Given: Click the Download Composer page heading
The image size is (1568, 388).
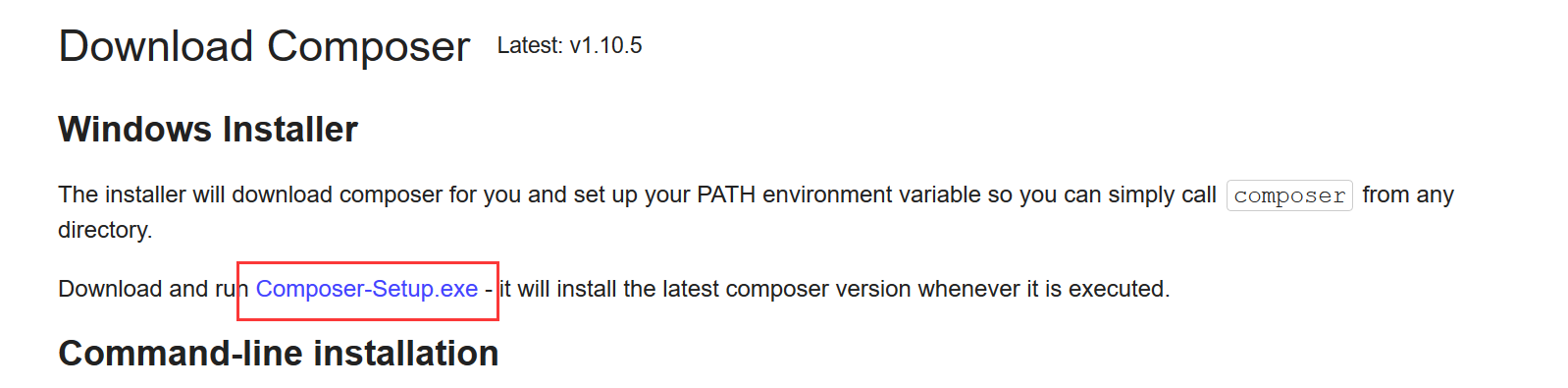Looking at the screenshot, I should (264, 46).
